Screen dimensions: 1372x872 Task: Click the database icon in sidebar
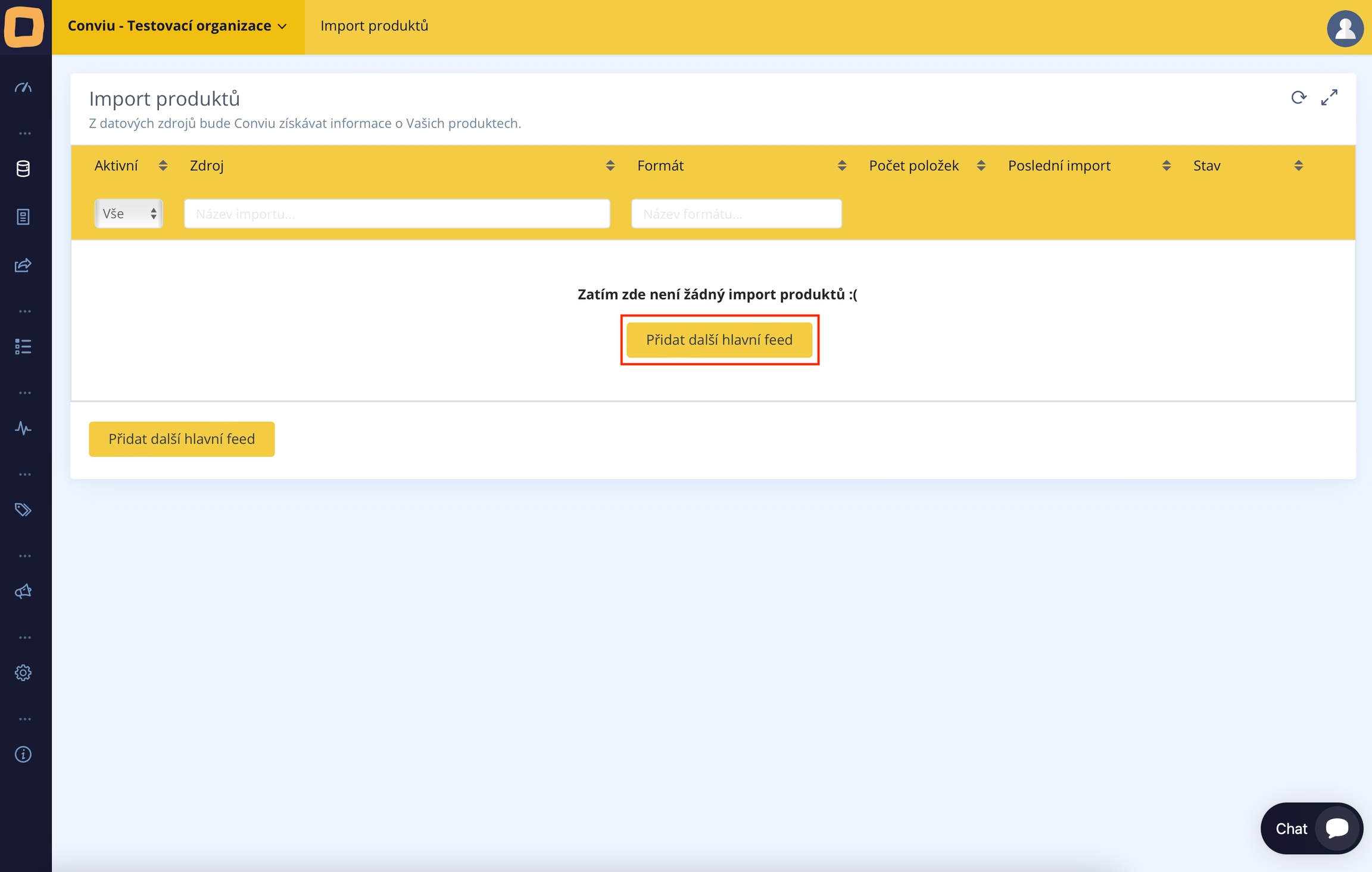pos(23,169)
